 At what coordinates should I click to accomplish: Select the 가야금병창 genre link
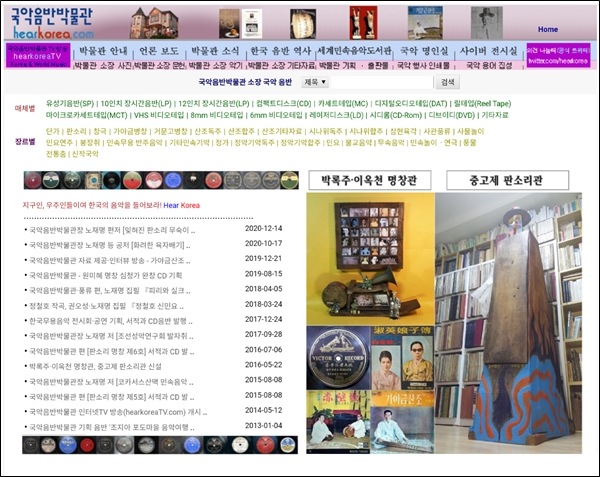pos(130,132)
